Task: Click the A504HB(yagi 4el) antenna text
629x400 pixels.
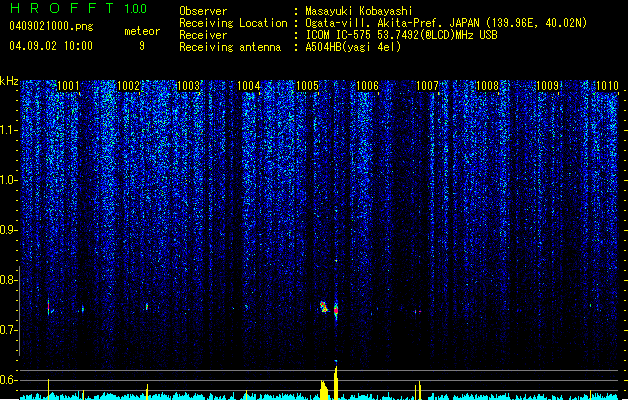Action: pos(353,47)
